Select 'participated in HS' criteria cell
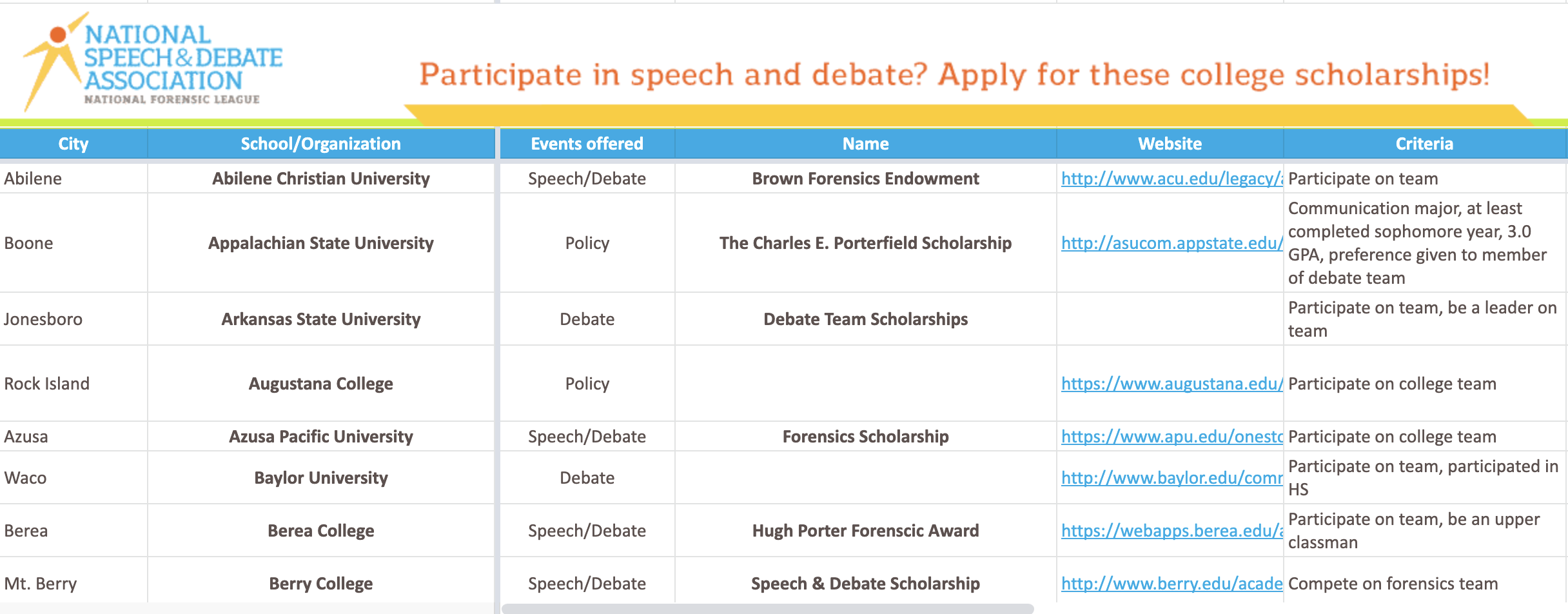This screenshot has width=1568, height=614. click(x=1425, y=478)
